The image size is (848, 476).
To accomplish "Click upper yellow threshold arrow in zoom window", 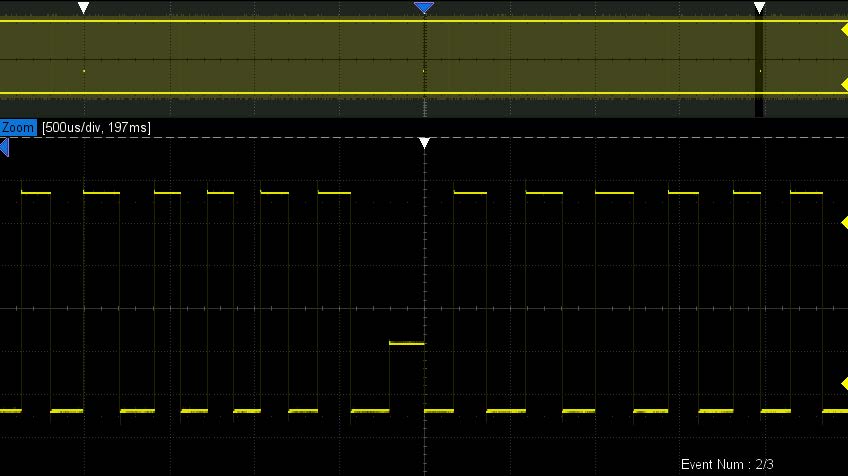I will 843,223.
